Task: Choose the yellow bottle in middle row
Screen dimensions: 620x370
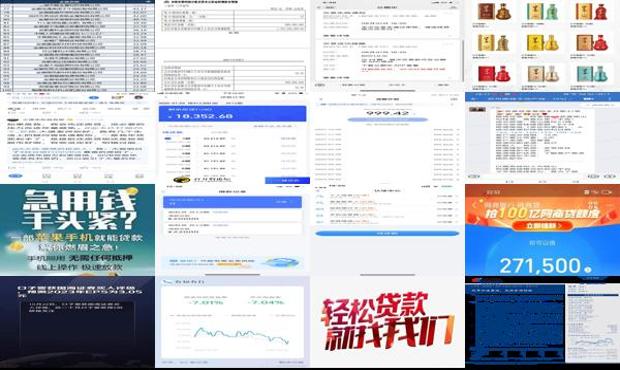Action: click(x=542, y=43)
